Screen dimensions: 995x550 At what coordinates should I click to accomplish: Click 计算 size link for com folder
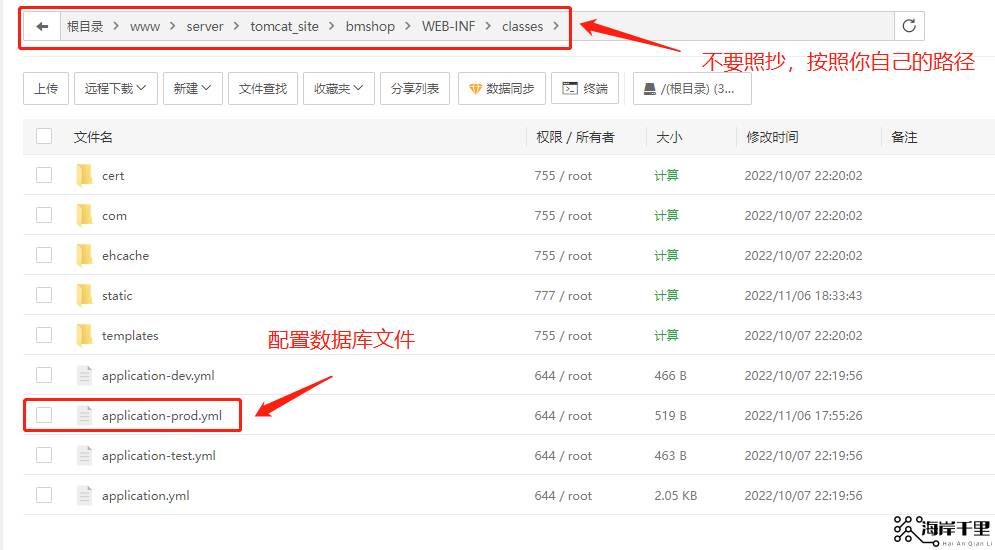click(666, 216)
